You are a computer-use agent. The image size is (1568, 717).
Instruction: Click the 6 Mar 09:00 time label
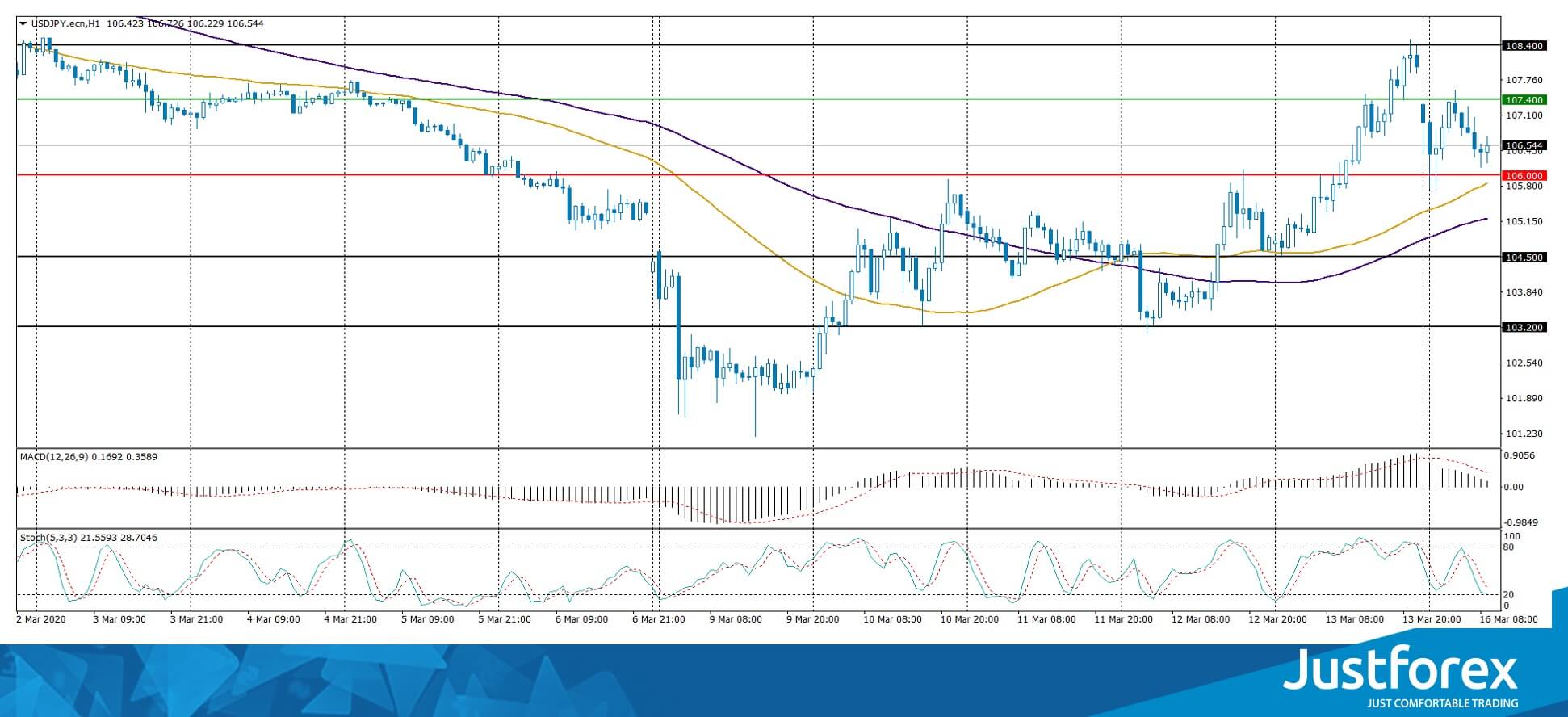581,619
